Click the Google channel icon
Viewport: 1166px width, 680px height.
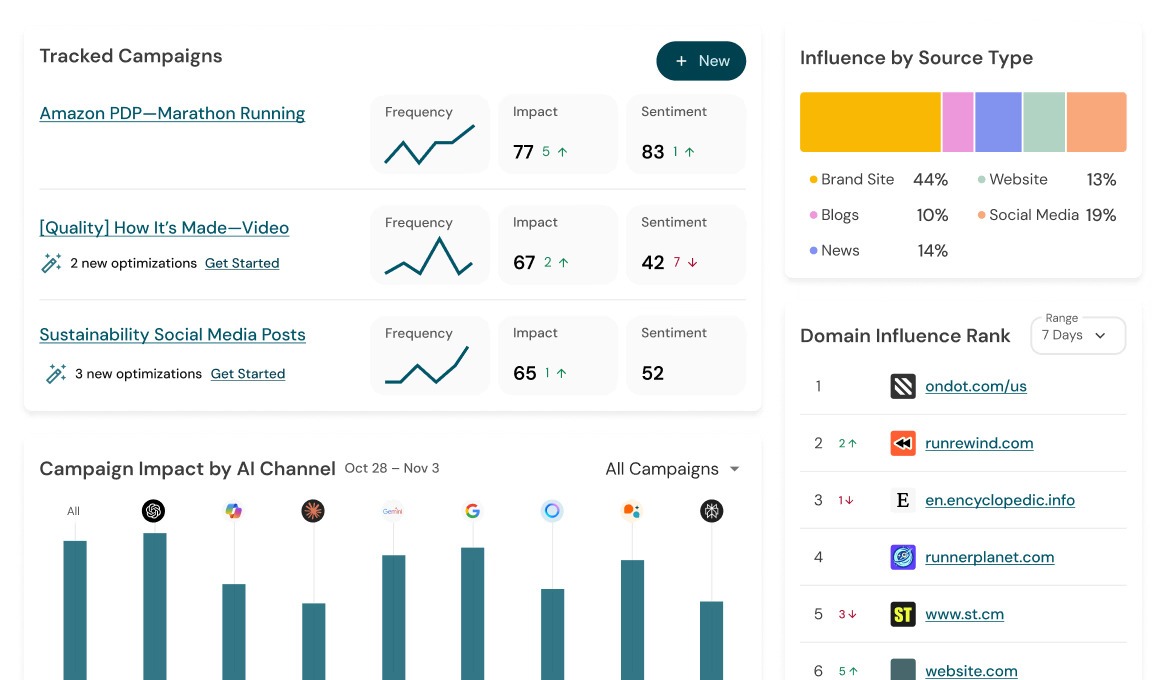(x=472, y=510)
